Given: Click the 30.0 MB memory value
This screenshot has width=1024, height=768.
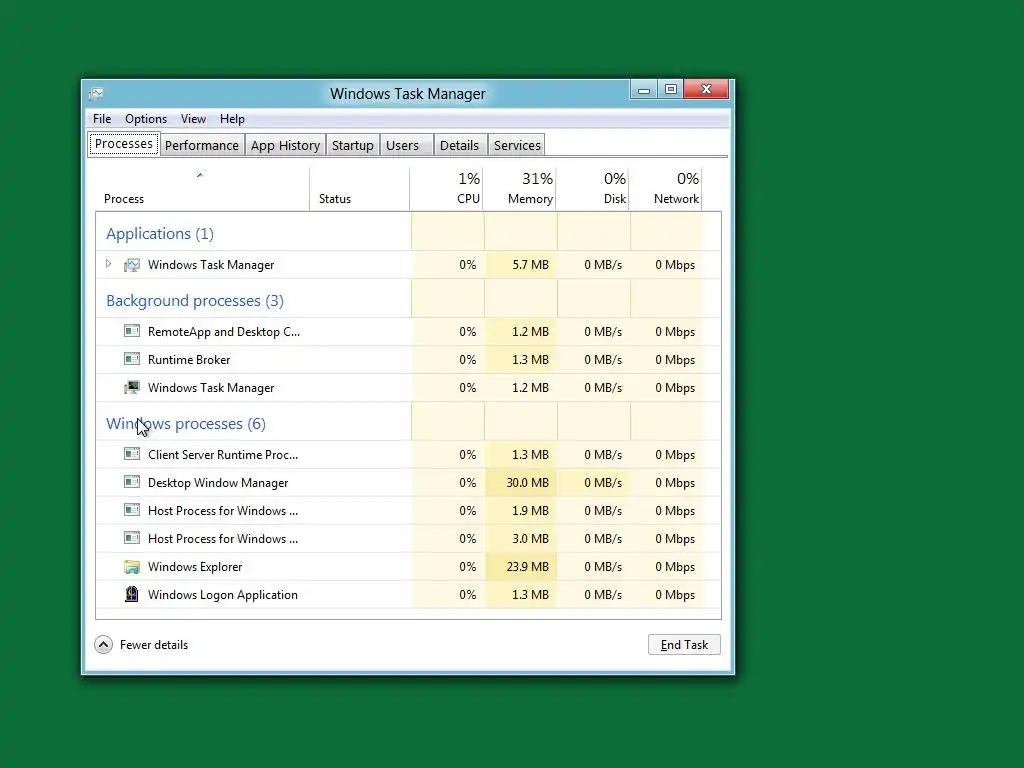Looking at the screenshot, I should coord(528,483).
